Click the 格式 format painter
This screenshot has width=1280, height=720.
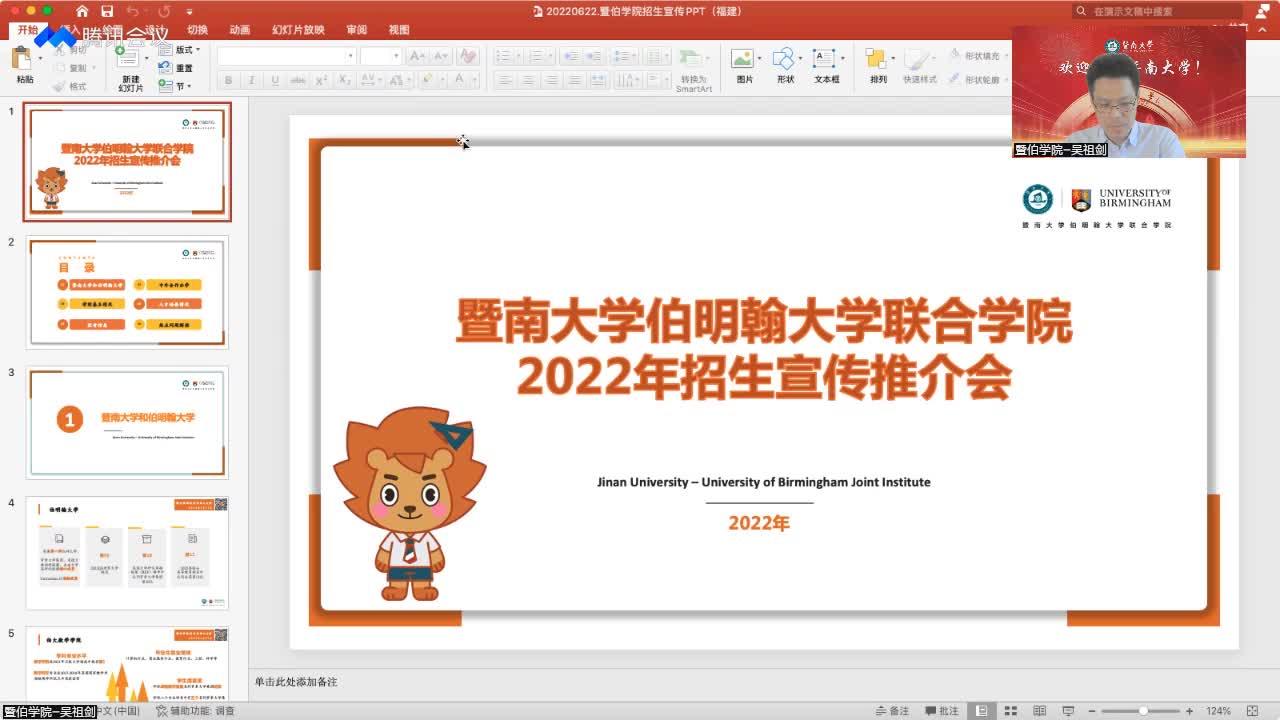point(70,86)
